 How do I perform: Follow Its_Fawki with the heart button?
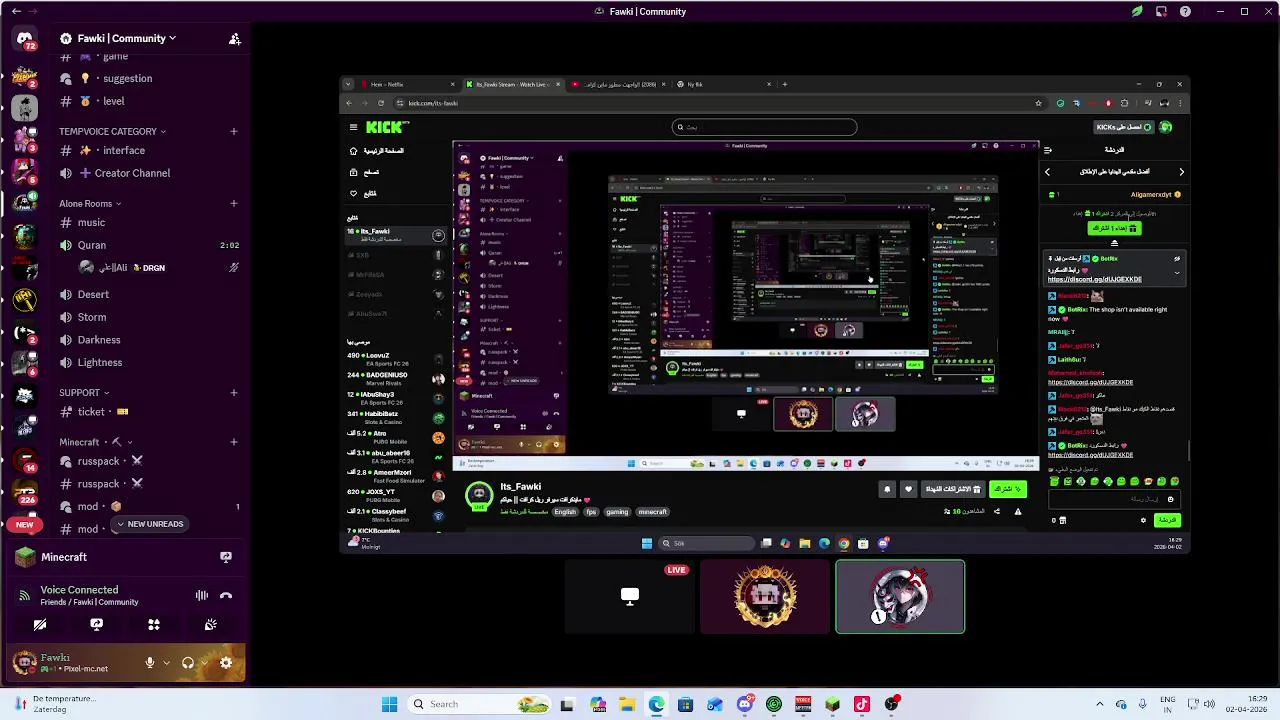(x=908, y=489)
